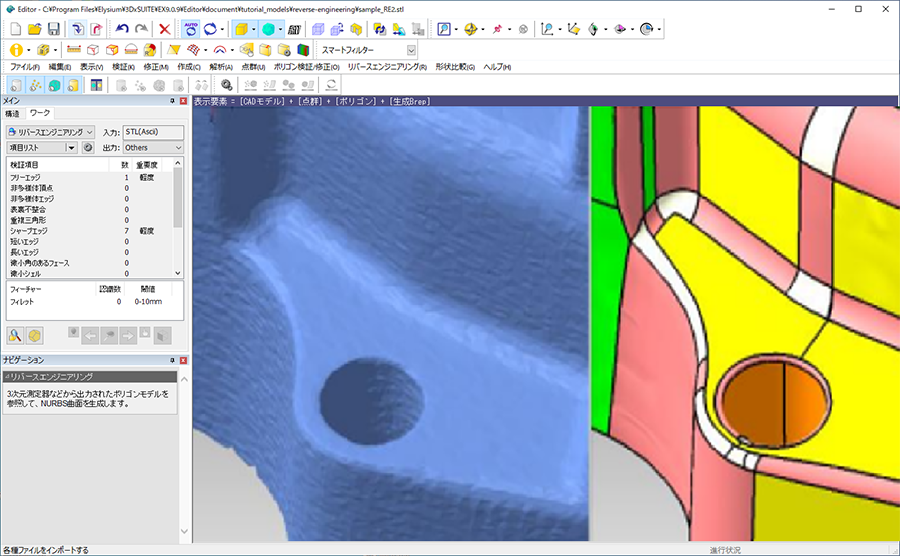Open the 表示 menu
This screenshot has width=900, height=556.
click(x=91, y=67)
